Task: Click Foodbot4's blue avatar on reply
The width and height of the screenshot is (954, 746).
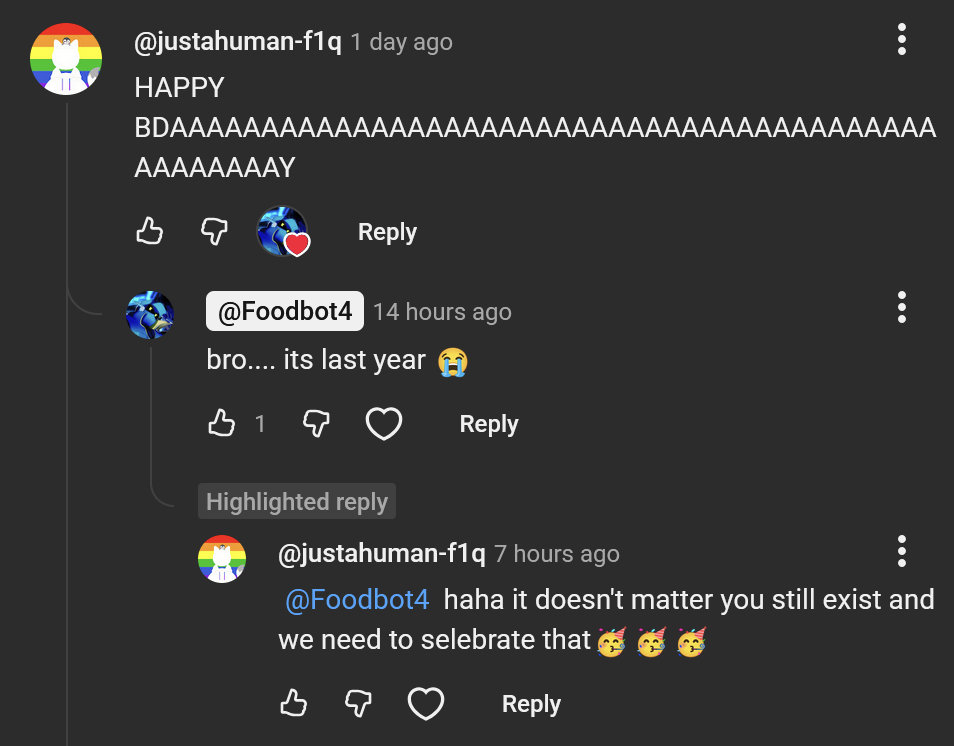Action: 150,315
